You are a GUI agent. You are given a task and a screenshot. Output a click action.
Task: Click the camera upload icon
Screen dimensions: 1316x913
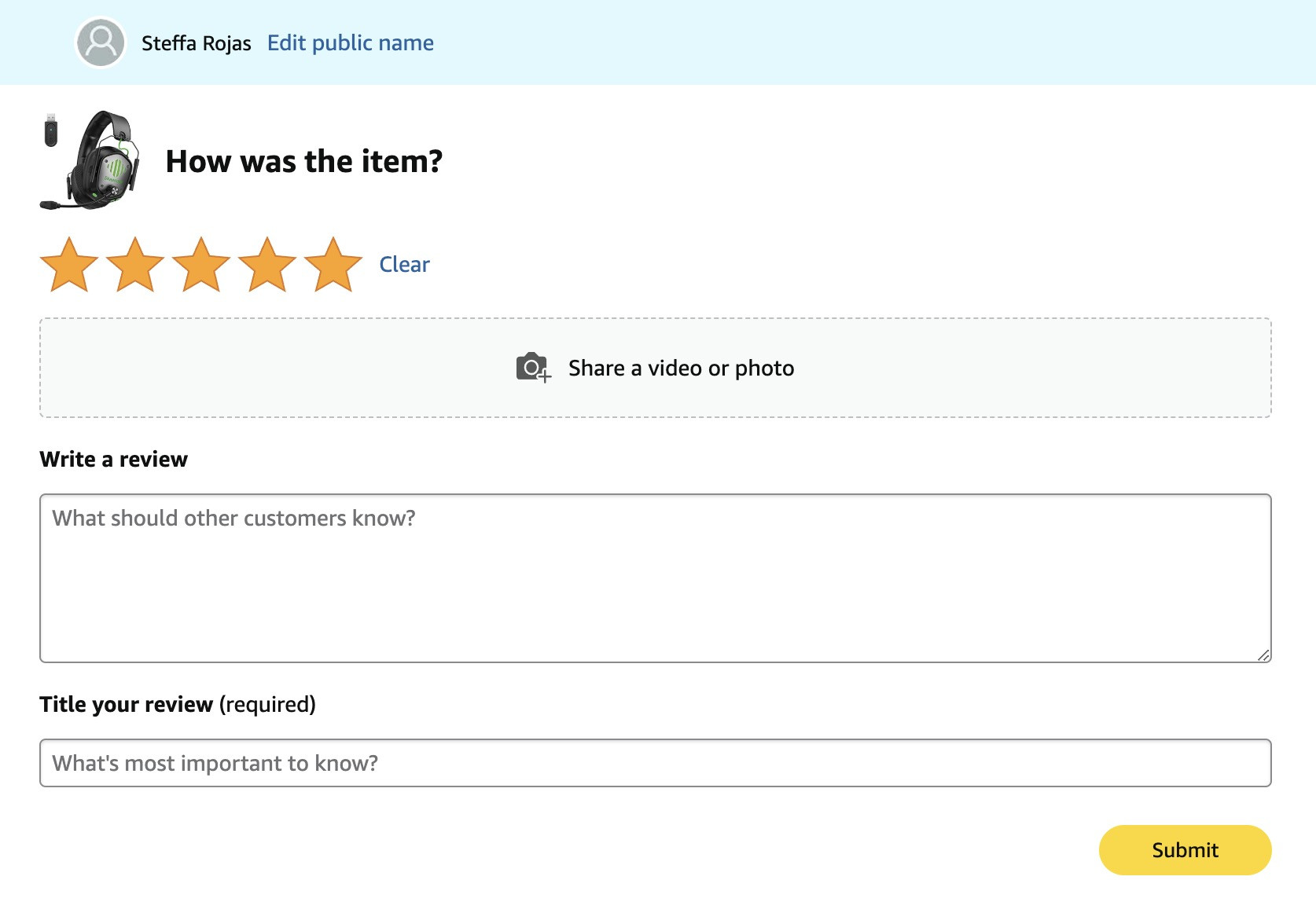pos(534,367)
